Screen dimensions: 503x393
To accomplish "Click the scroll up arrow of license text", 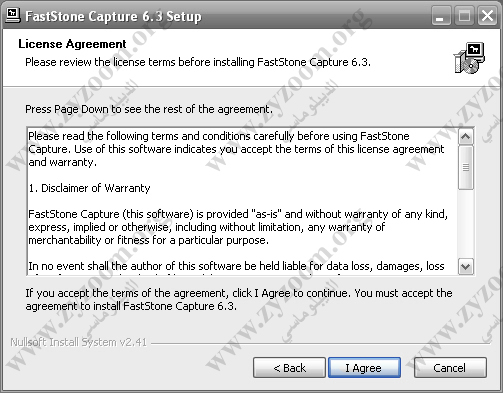I will [466, 136].
